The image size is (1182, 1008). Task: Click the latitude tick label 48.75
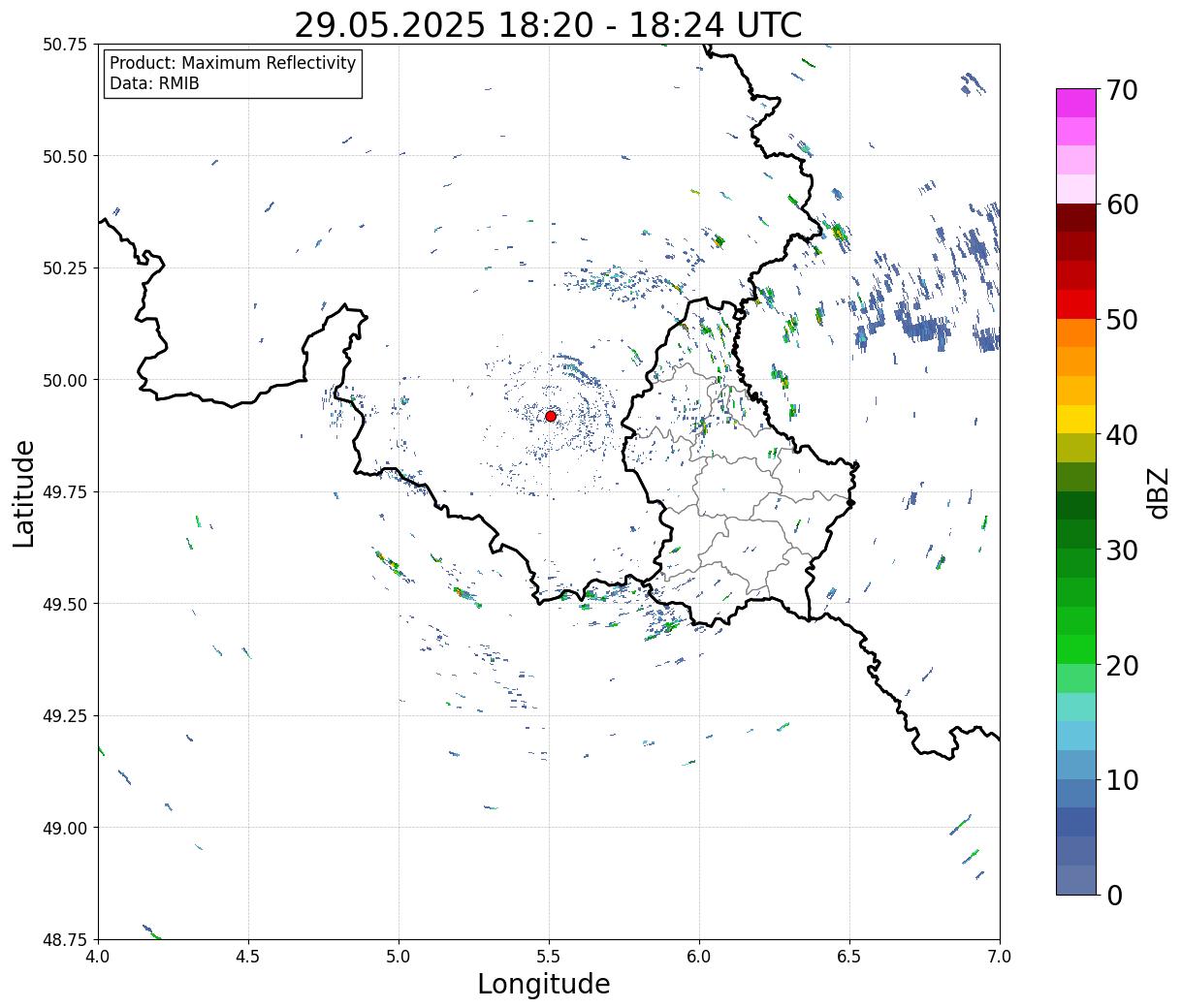tap(65, 939)
